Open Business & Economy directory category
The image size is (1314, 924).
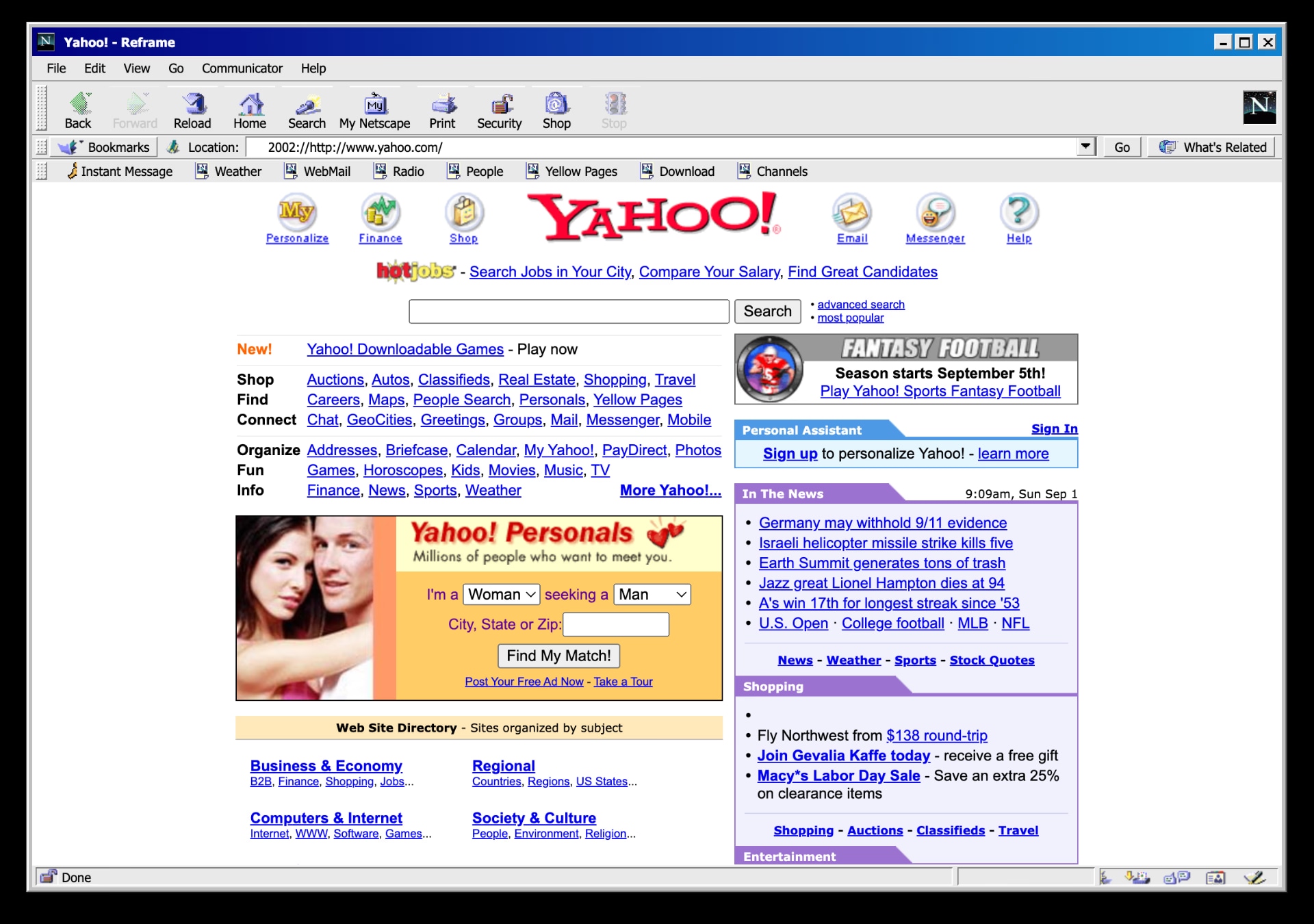[x=326, y=766]
